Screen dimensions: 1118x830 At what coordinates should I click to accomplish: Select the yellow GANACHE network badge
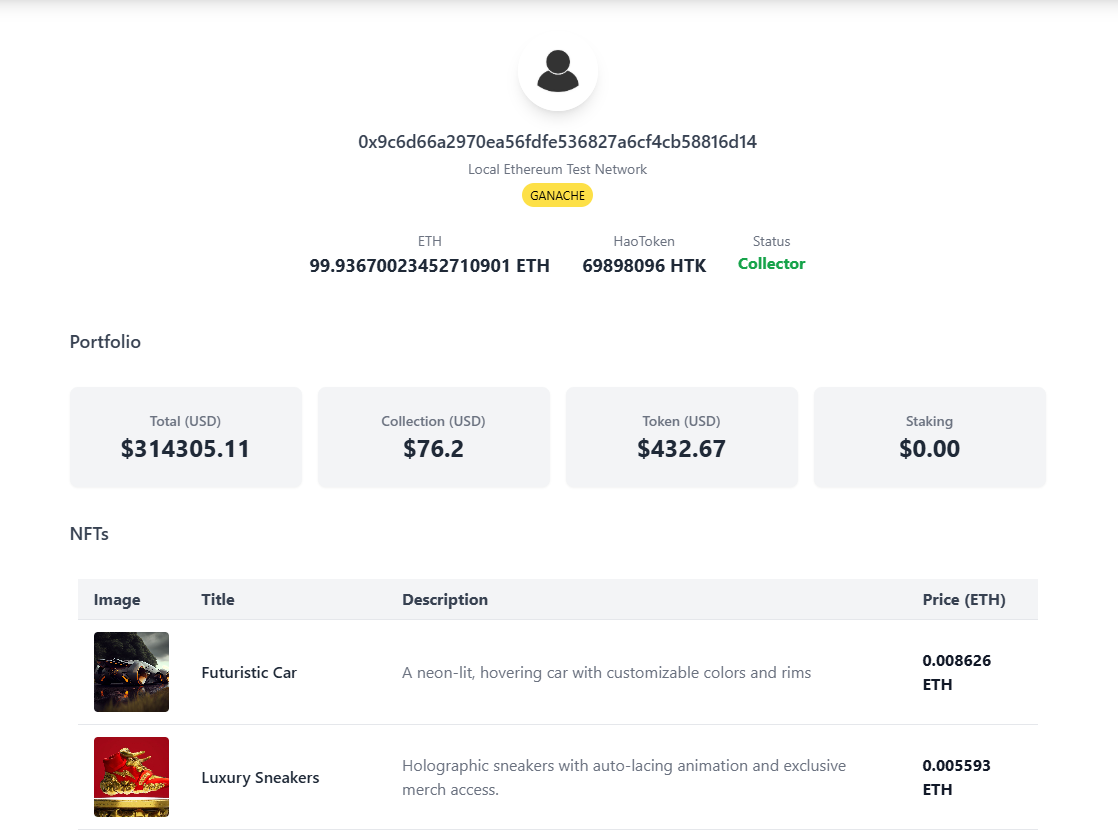click(557, 195)
